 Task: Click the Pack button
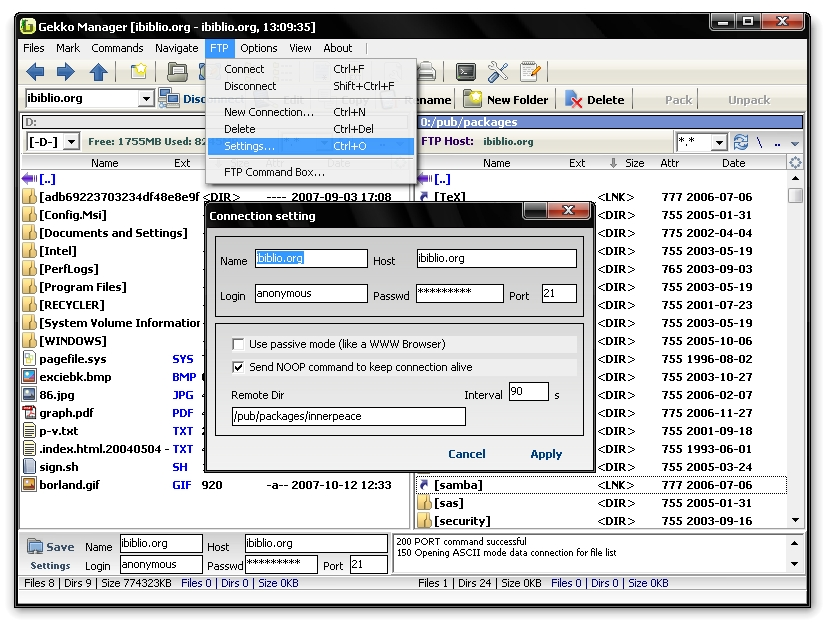pos(678,100)
